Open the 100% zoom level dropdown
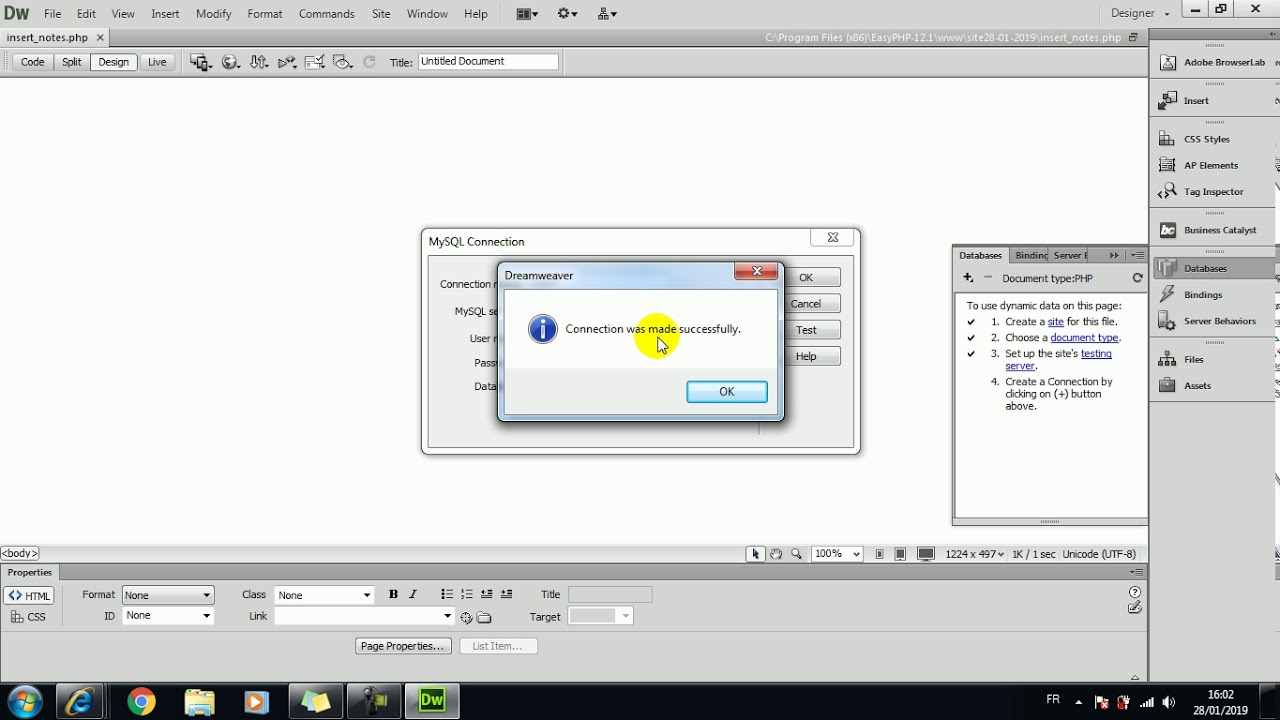The width and height of the screenshot is (1280, 720). pos(837,554)
